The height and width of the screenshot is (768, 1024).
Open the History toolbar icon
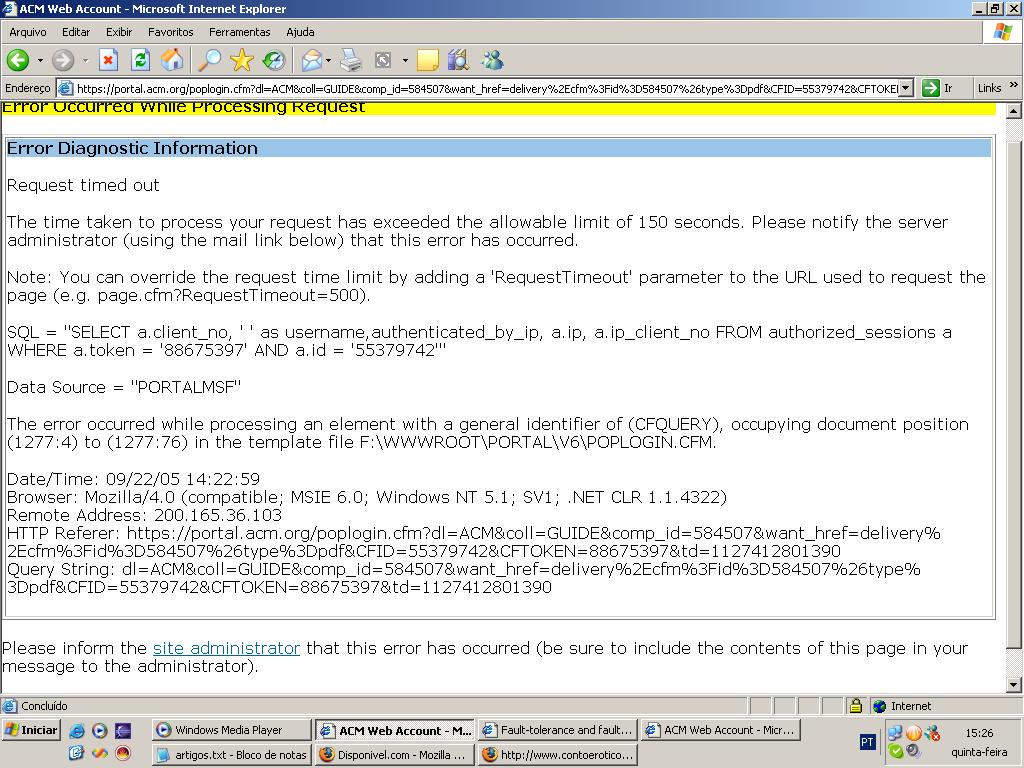click(x=274, y=61)
